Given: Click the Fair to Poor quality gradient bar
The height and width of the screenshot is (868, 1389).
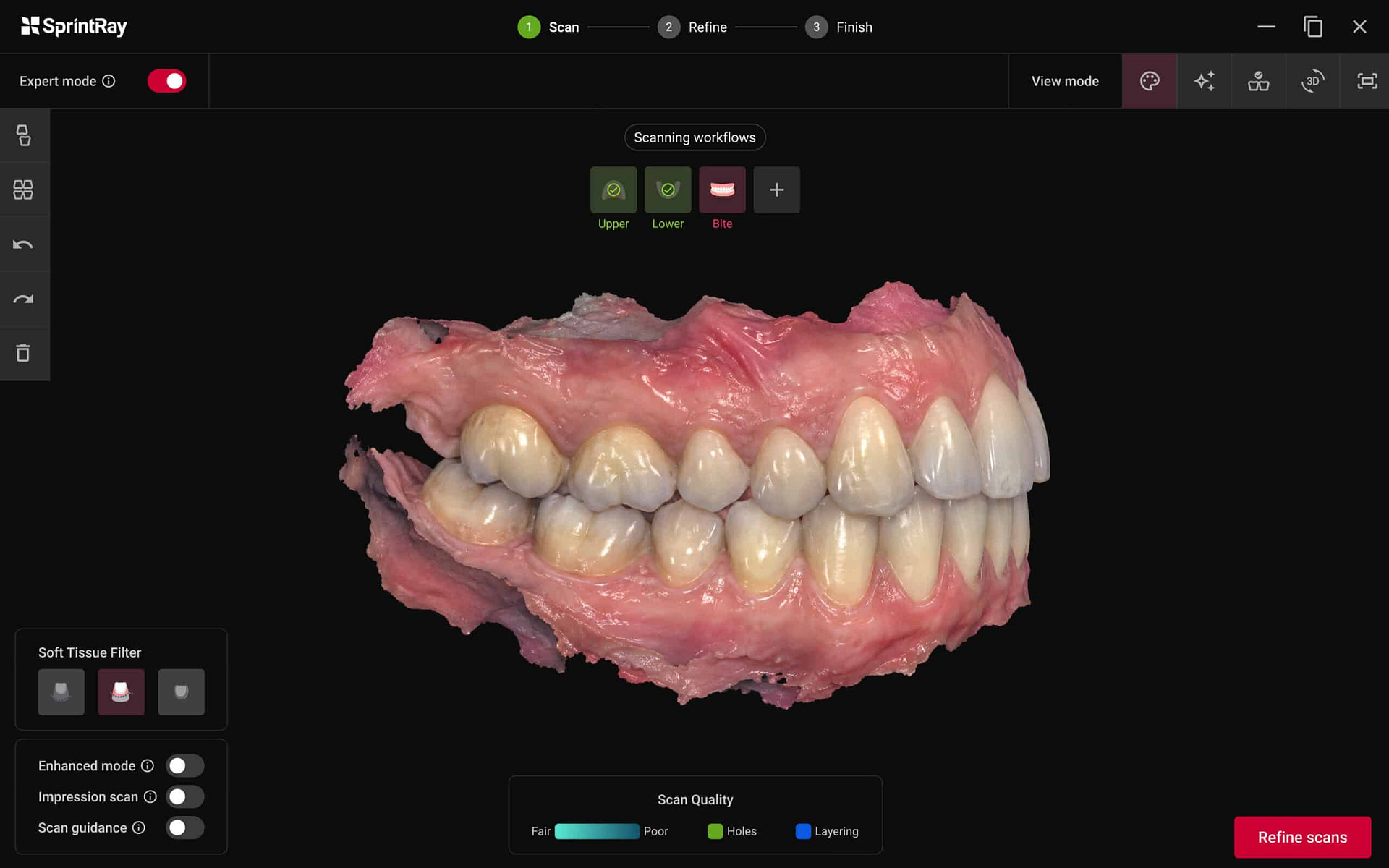Looking at the screenshot, I should pos(597,831).
